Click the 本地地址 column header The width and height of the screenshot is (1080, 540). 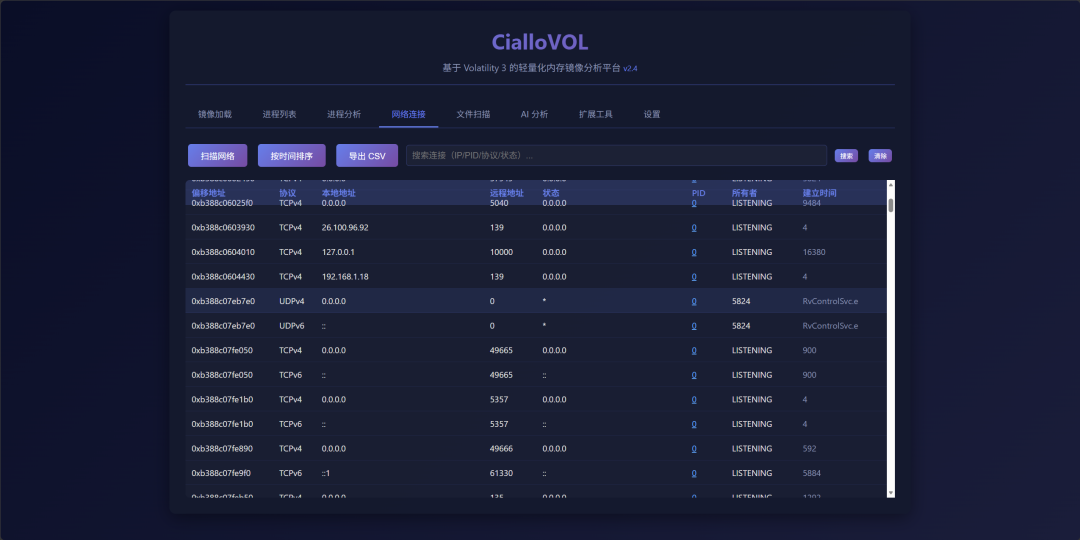339,193
